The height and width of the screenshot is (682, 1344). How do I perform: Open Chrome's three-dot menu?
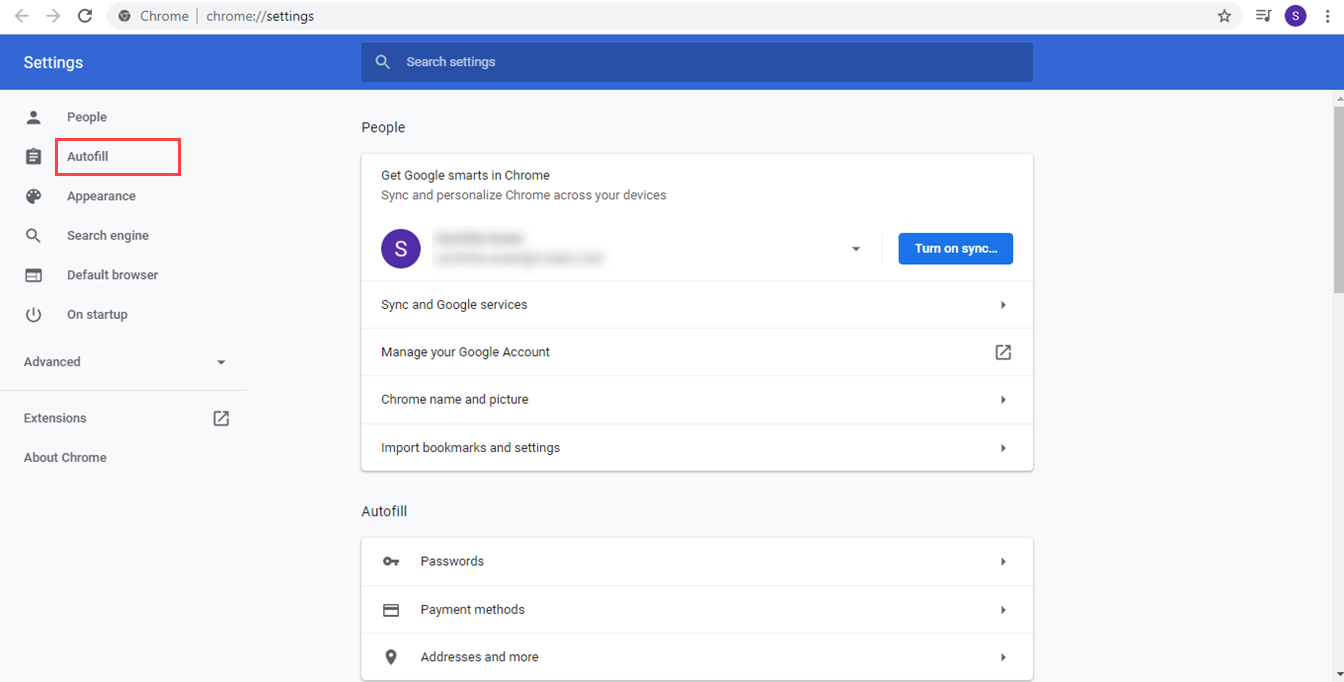pos(1326,16)
